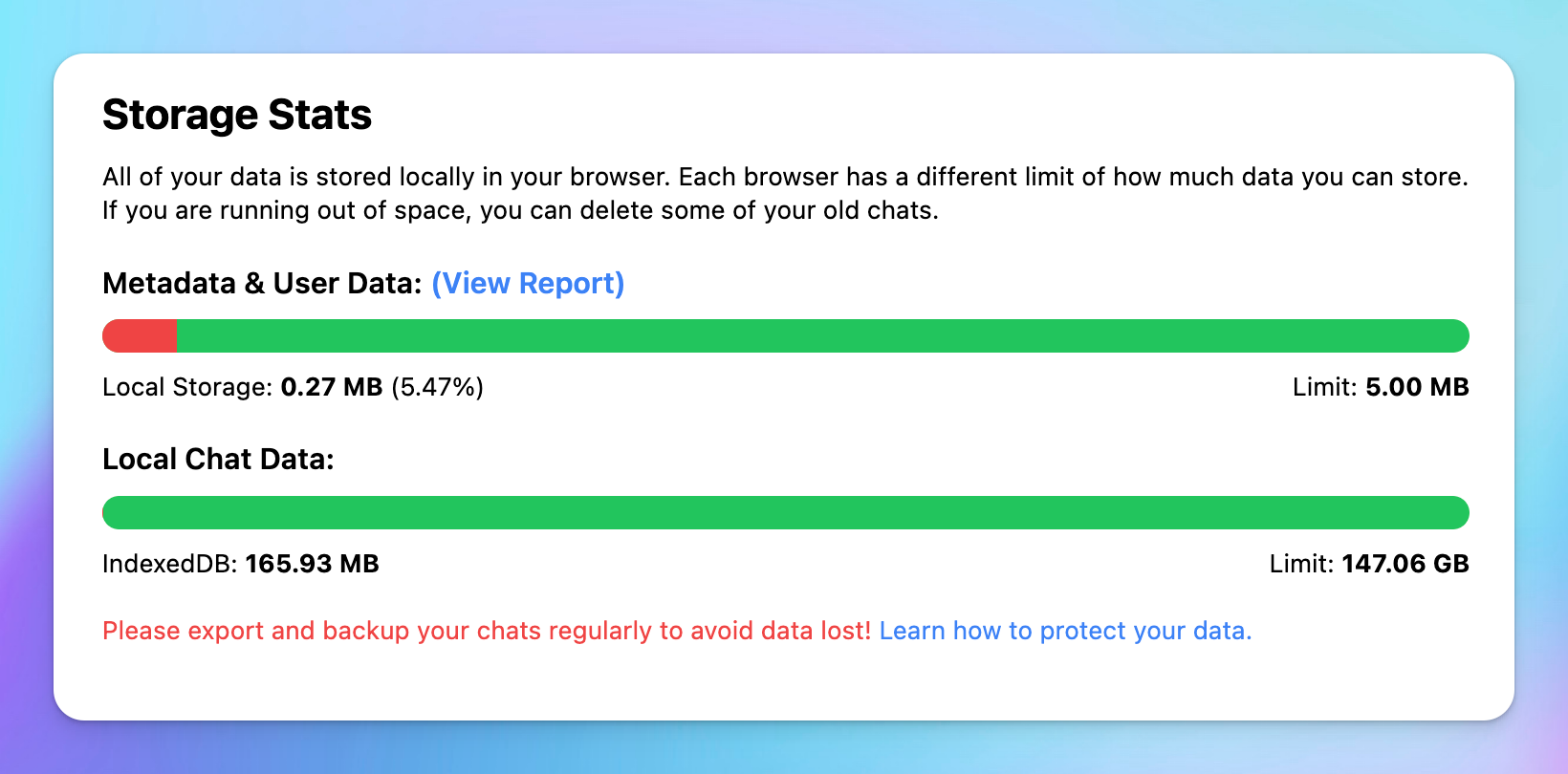
Task: Click the red export and backup warning
Action: pyautogui.click(x=486, y=631)
